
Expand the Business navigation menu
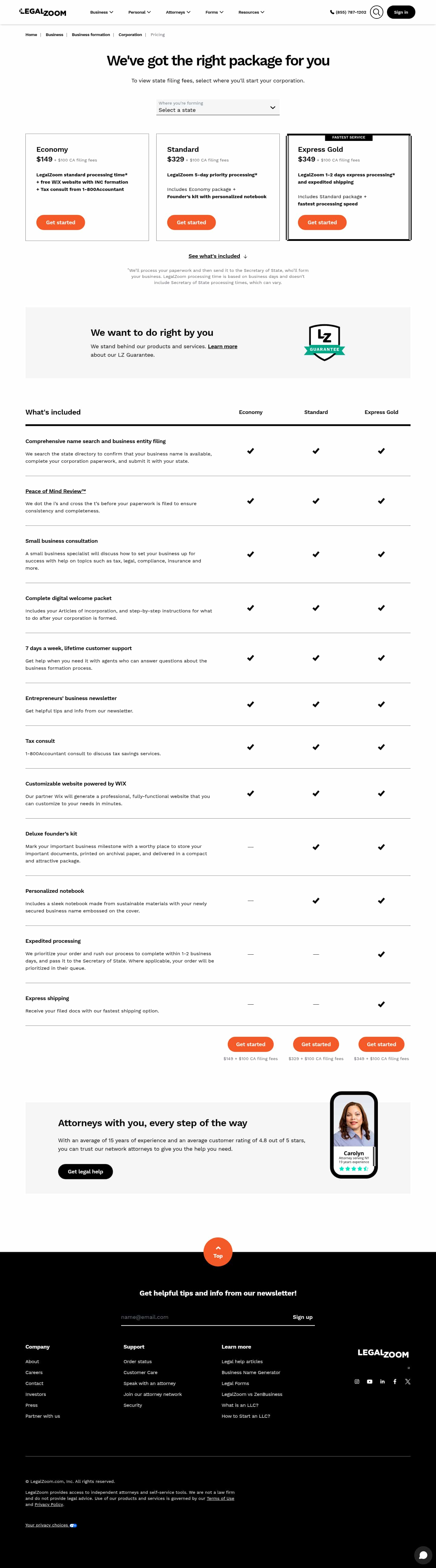coord(101,12)
